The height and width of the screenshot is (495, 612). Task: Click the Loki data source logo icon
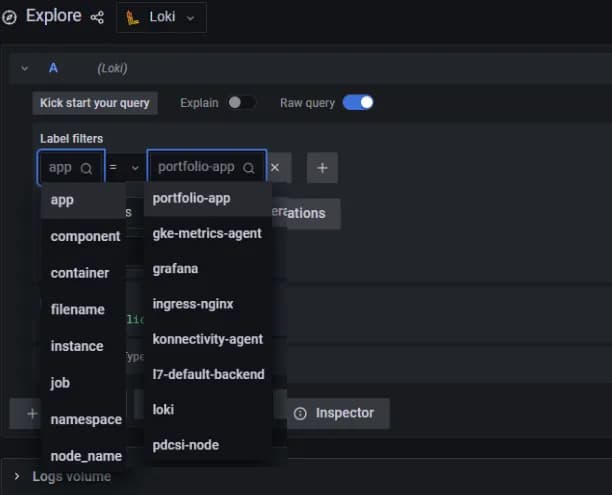click(132, 18)
